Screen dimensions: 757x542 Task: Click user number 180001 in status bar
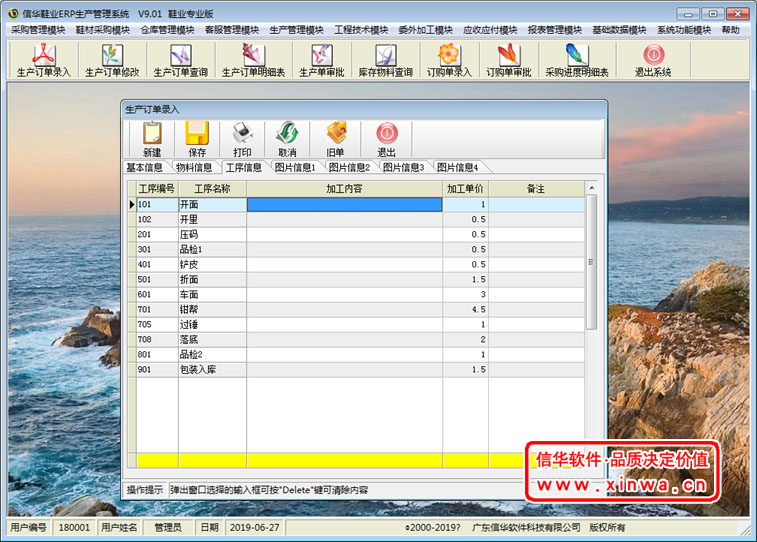point(74,528)
